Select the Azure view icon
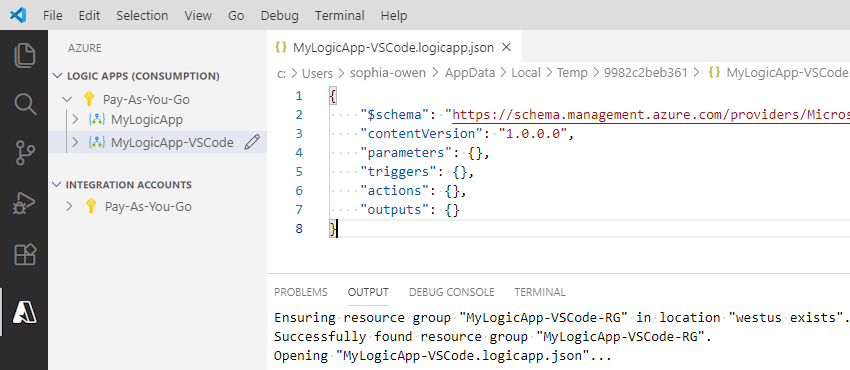850x370 pixels. [24, 312]
